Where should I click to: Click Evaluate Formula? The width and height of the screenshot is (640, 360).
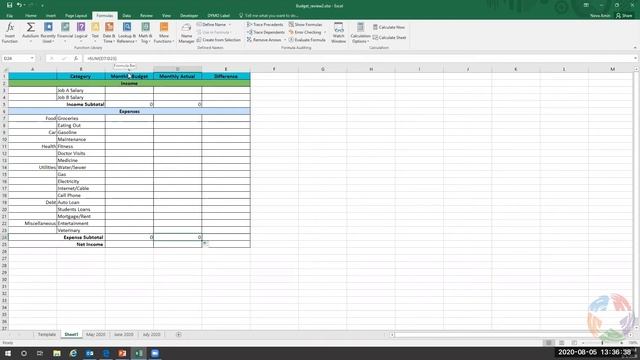pos(307,40)
